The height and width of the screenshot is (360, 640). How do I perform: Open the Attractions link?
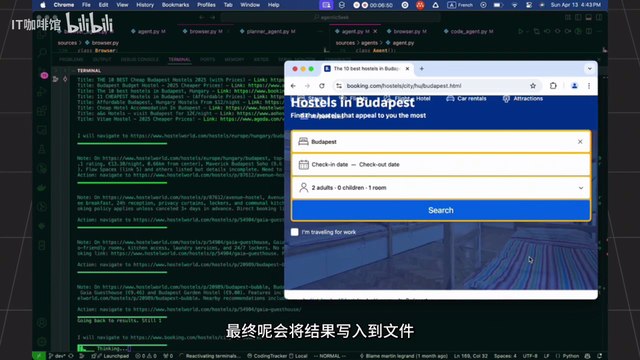tap(522, 98)
